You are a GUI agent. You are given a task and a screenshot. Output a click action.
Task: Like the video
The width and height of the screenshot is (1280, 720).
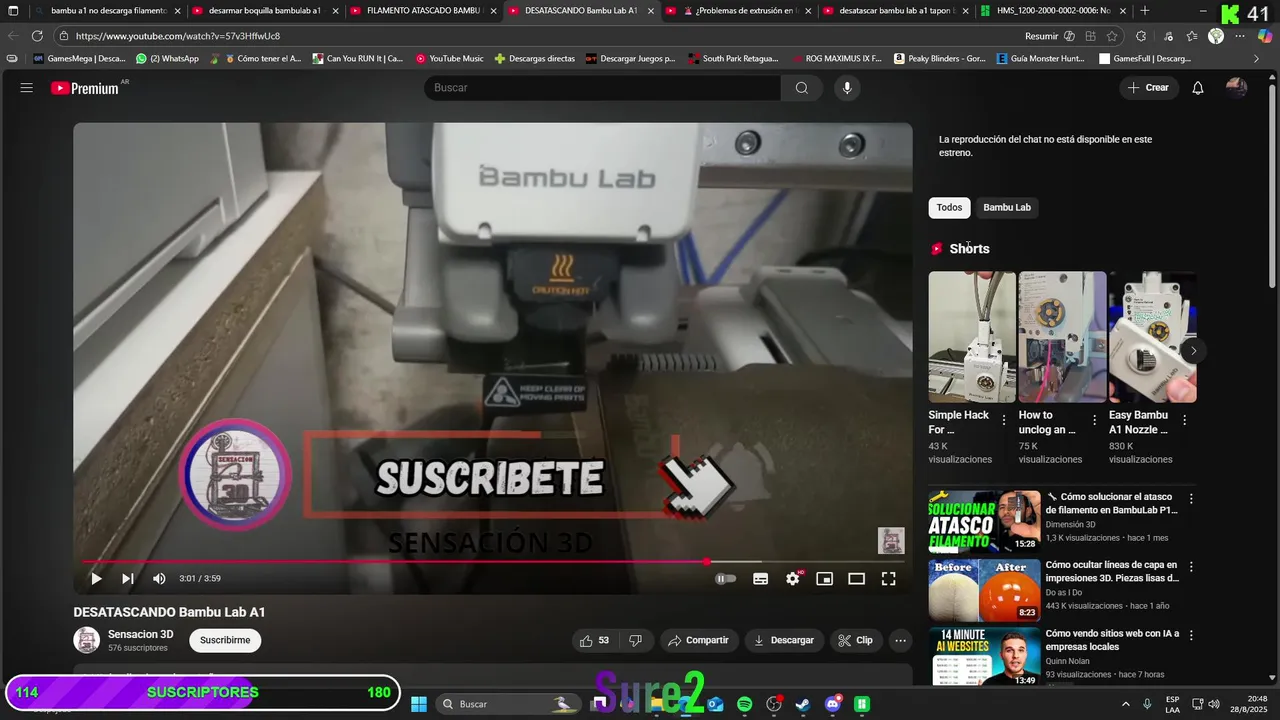595,640
